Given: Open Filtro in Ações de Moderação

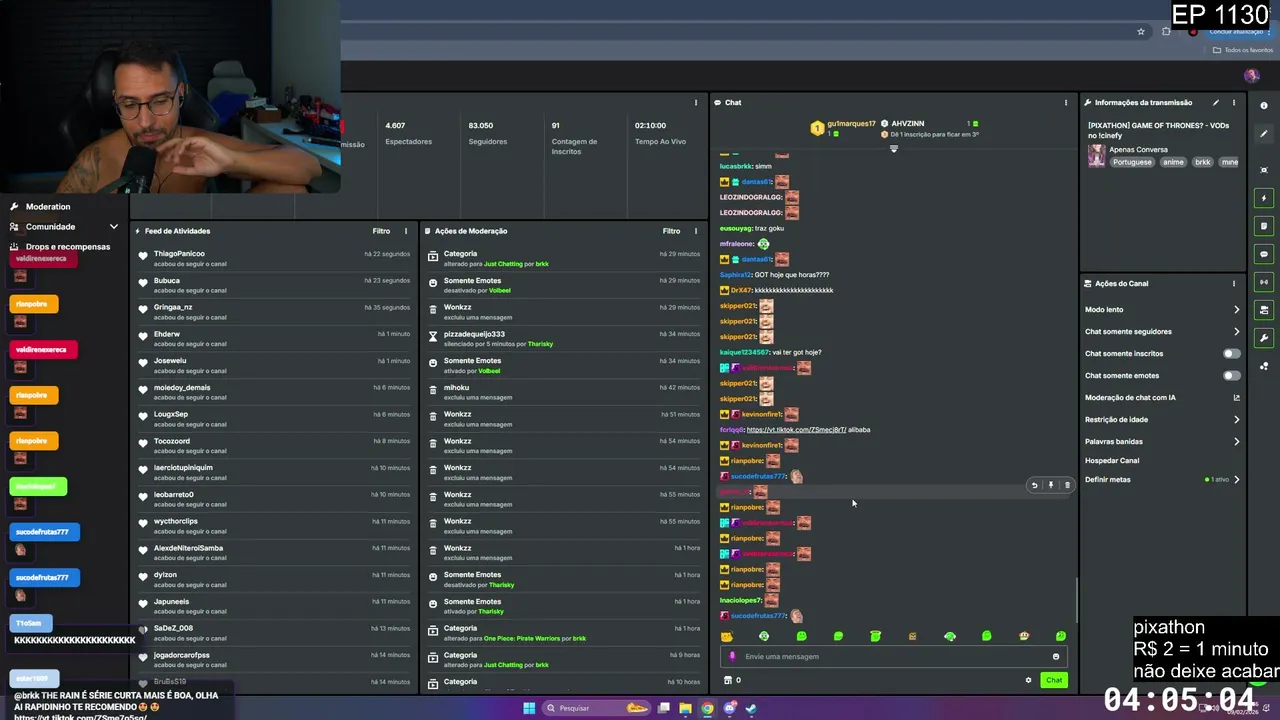Looking at the screenshot, I should point(671,231).
